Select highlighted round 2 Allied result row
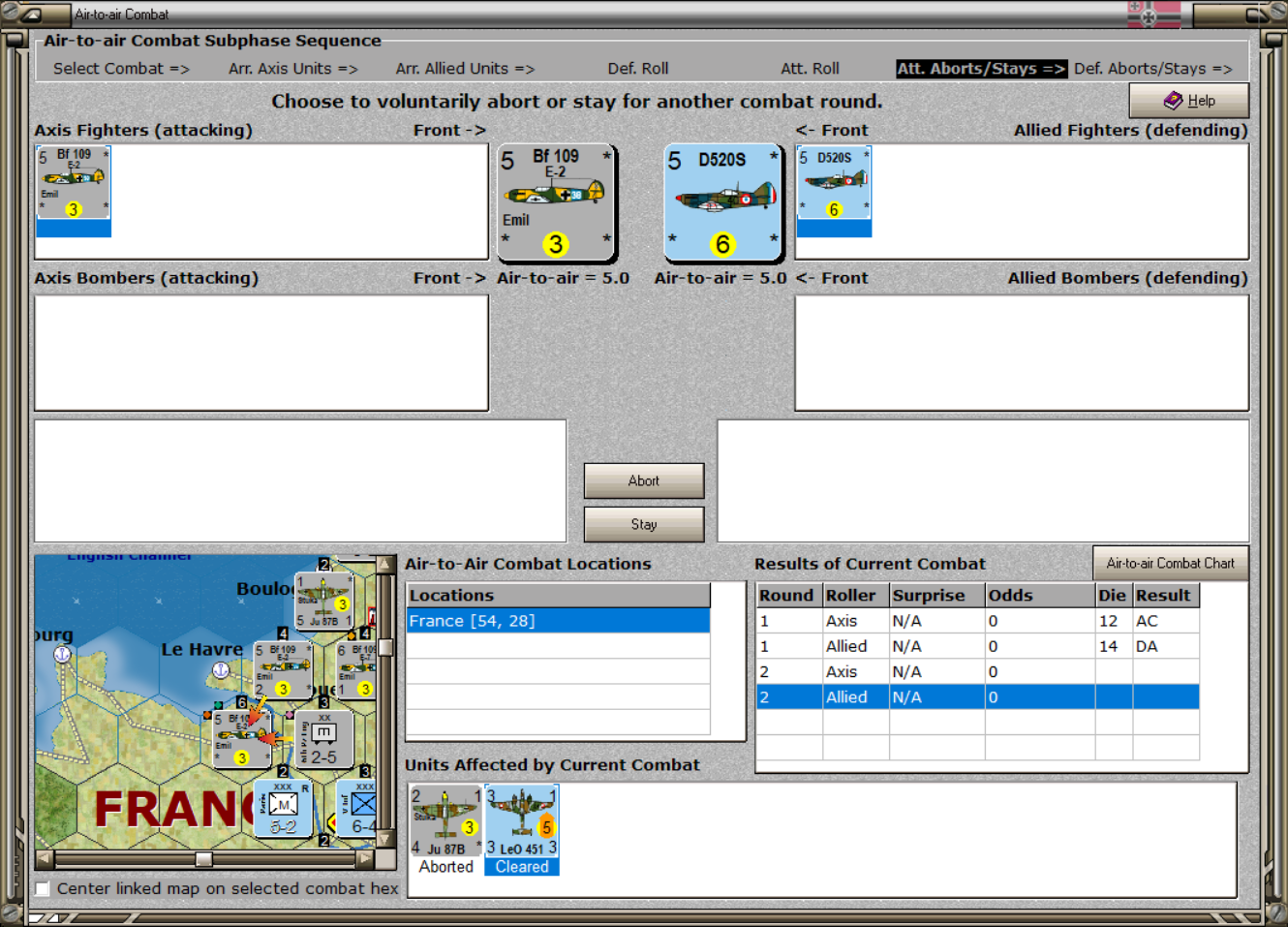 coord(977,696)
